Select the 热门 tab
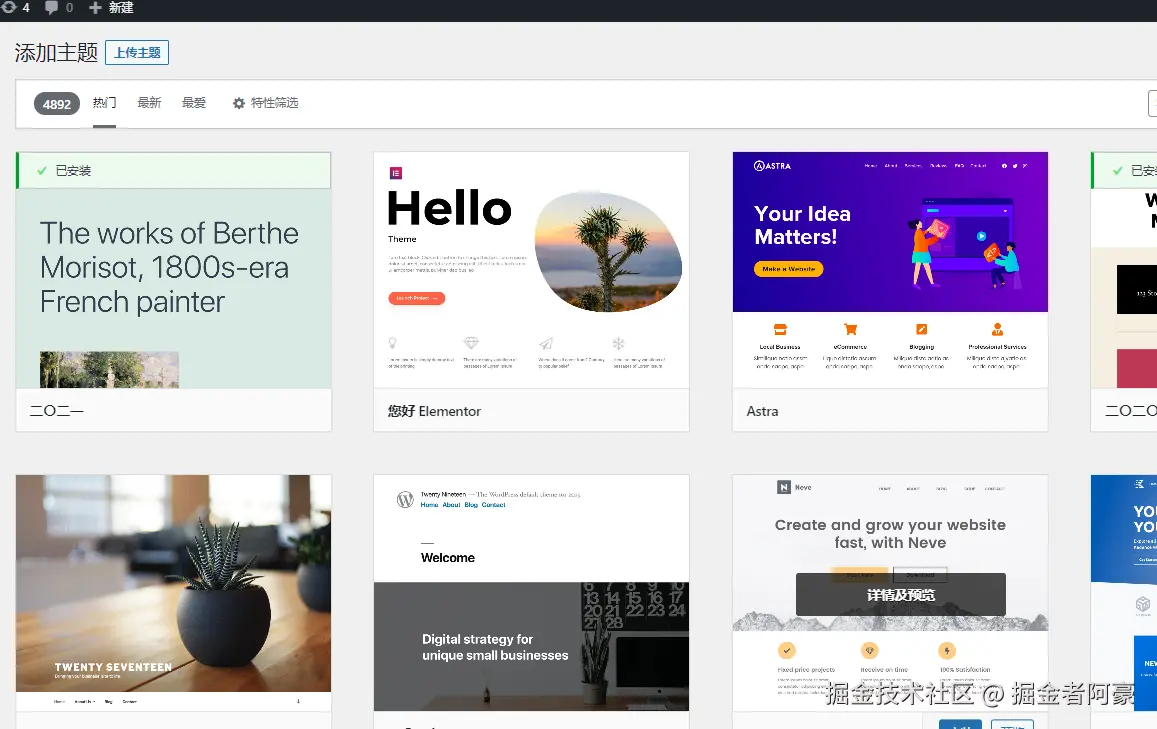This screenshot has width=1157, height=729. pyautogui.click(x=104, y=103)
